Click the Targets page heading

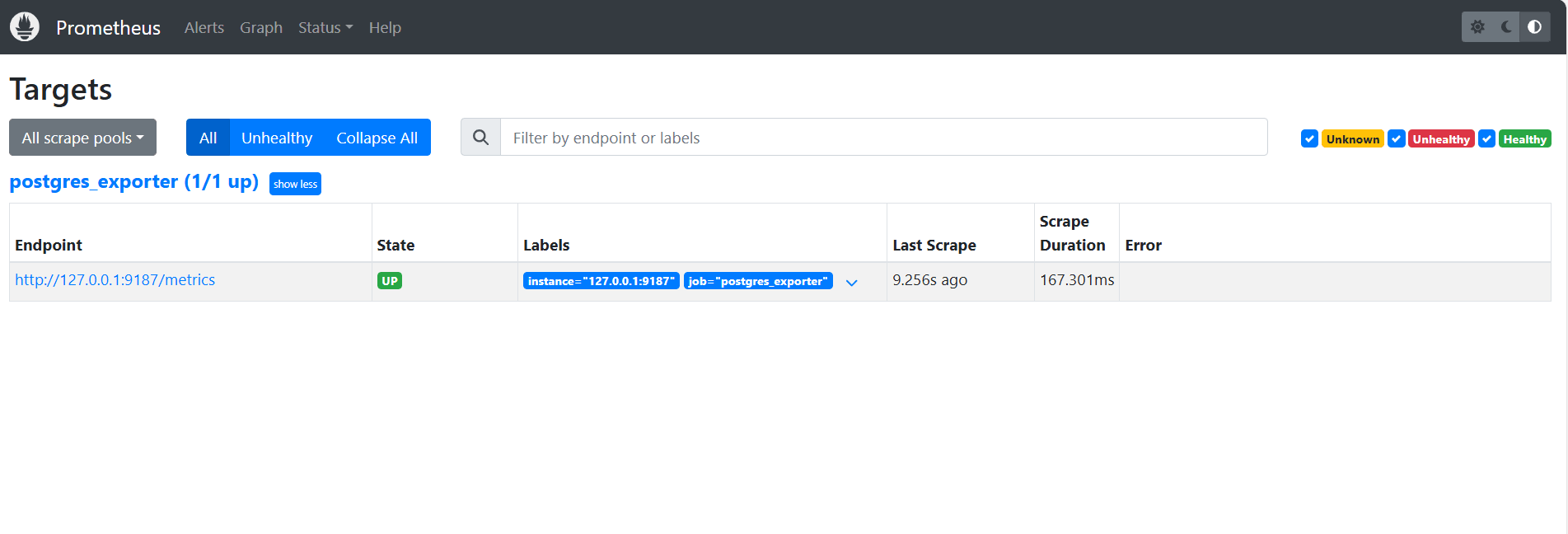click(x=61, y=89)
